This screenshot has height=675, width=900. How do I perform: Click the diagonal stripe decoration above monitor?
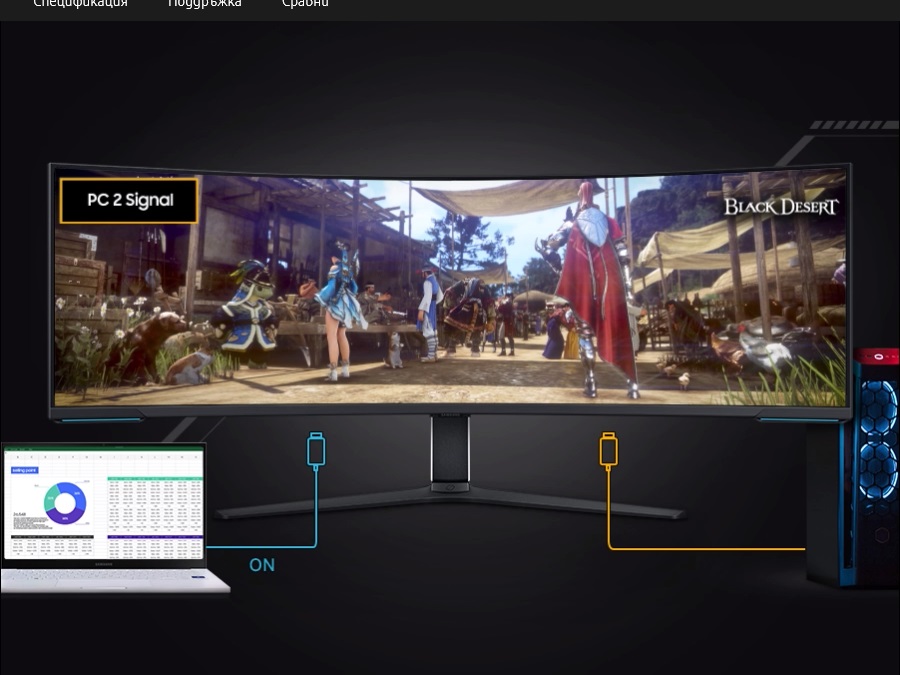tap(852, 125)
